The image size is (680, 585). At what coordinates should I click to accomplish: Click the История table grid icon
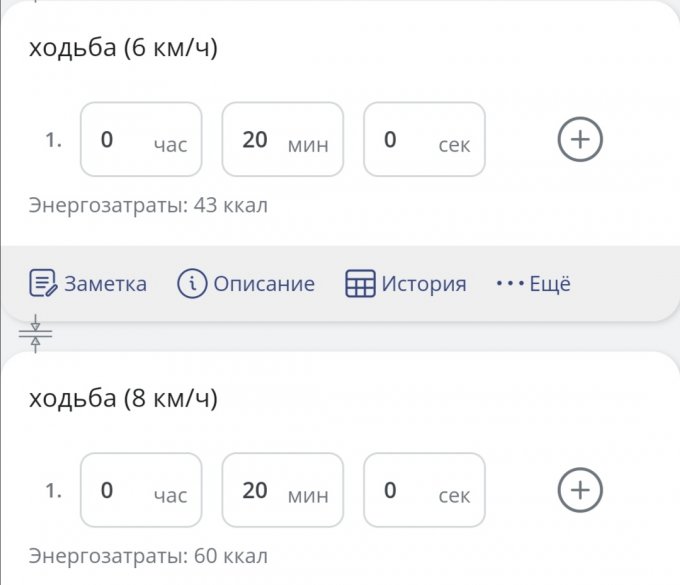[360, 283]
